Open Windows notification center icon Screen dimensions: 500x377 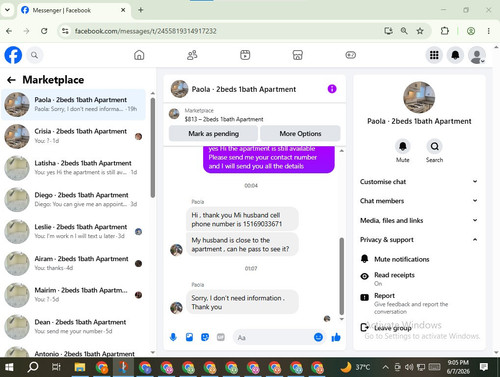pyautogui.click(x=484, y=367)
